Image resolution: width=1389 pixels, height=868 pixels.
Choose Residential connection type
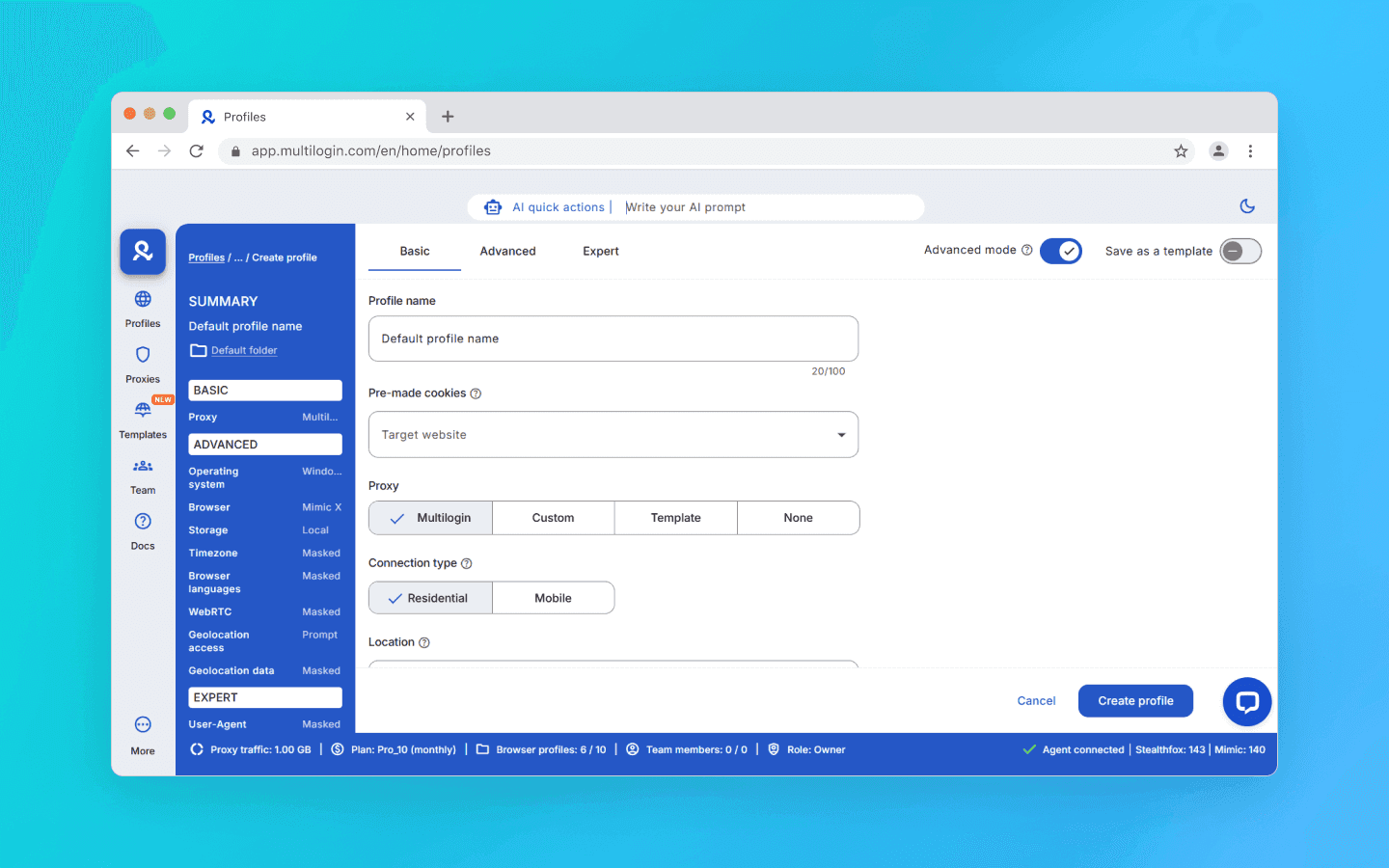(430, 598)
